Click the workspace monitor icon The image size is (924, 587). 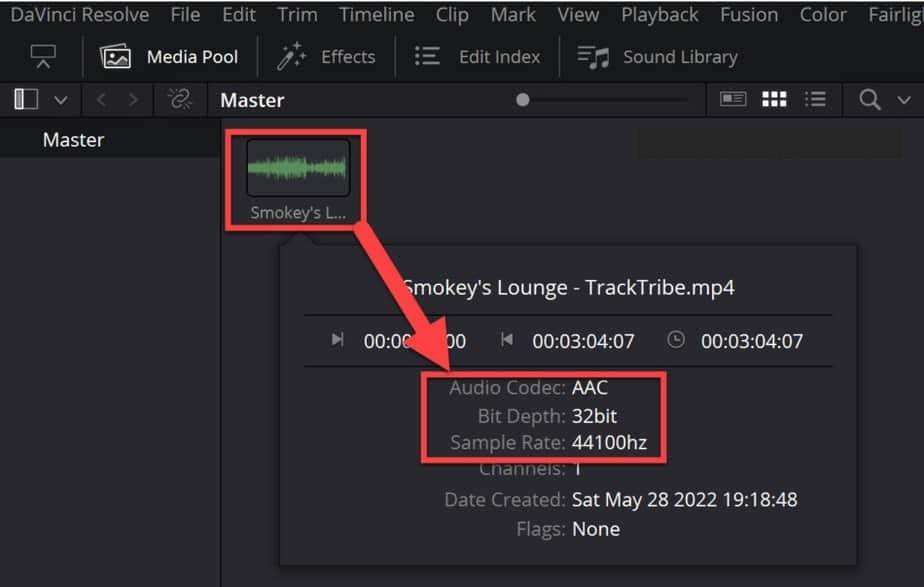click(x=43, y=57)
